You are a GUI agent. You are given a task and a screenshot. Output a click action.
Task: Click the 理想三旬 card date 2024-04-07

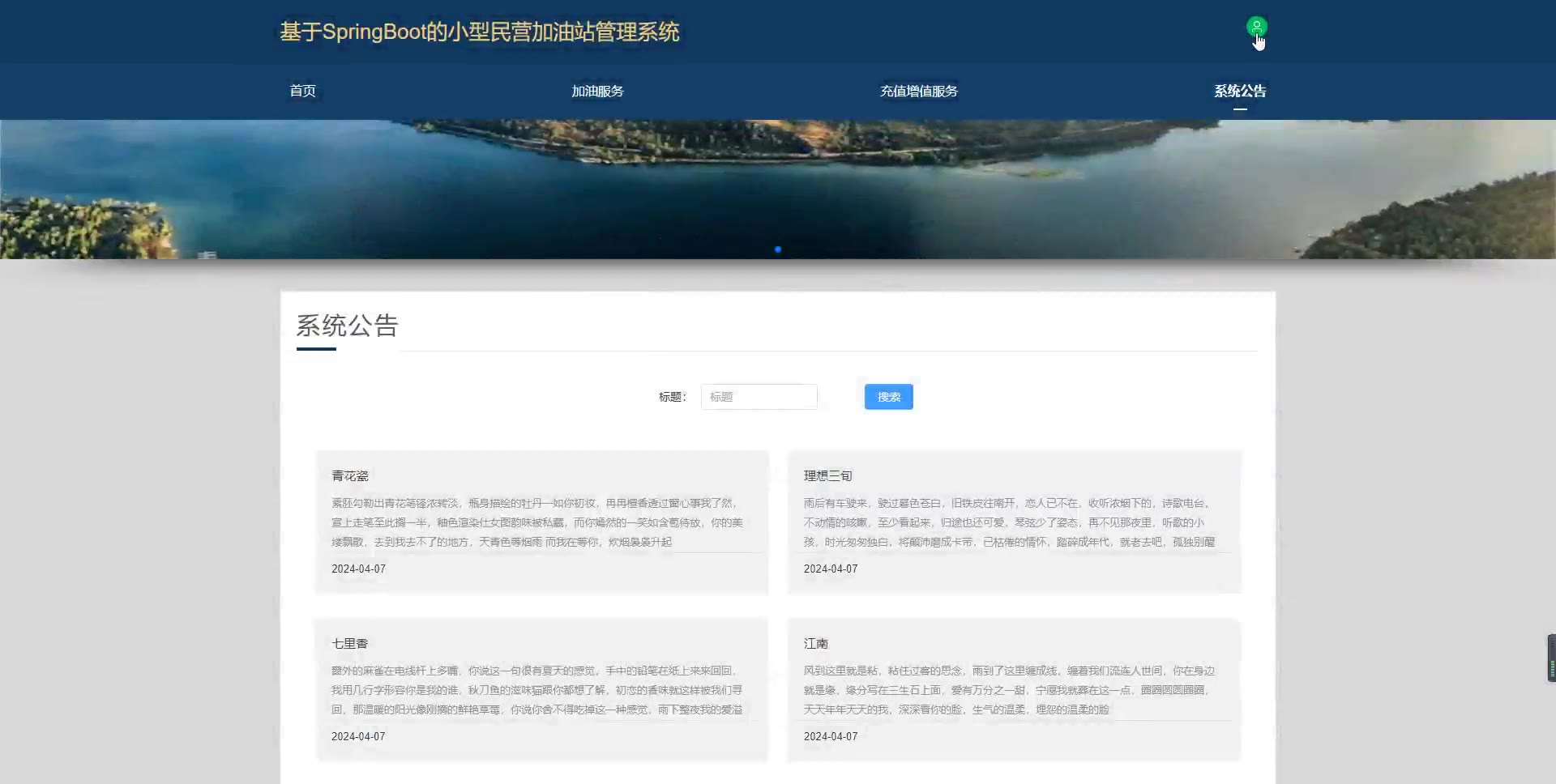831,569
